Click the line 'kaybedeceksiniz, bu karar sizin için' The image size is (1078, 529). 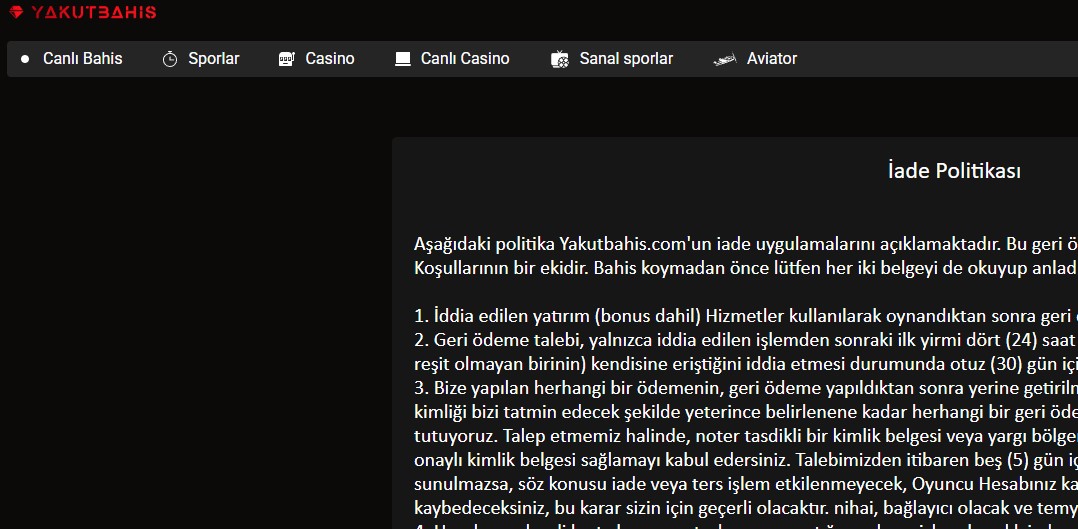click(746, 509)
